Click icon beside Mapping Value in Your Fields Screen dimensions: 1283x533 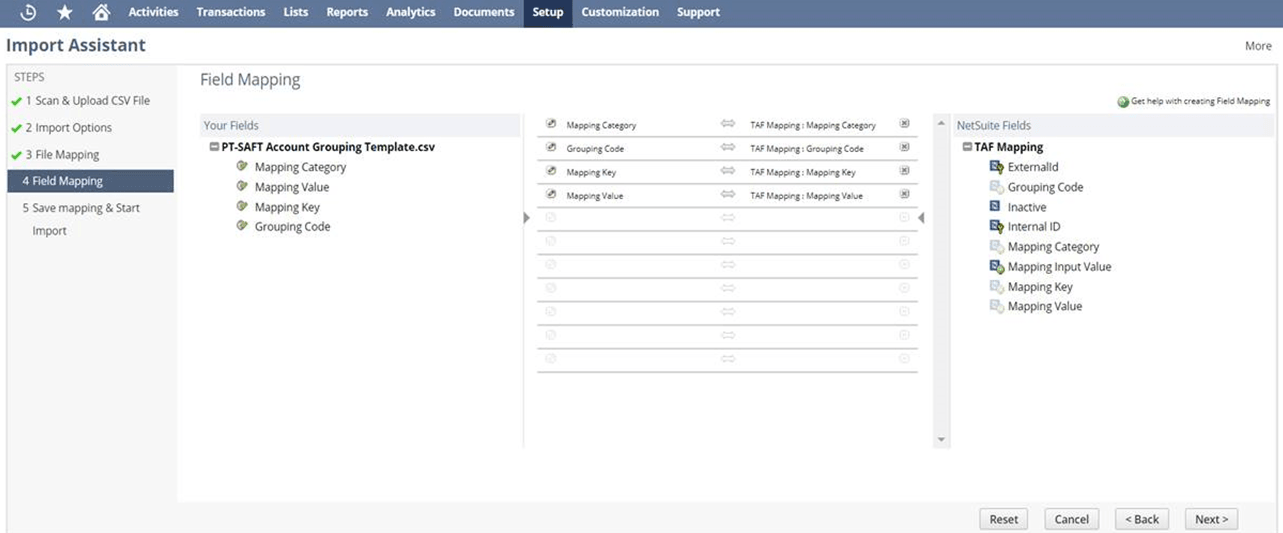(243, 186)
